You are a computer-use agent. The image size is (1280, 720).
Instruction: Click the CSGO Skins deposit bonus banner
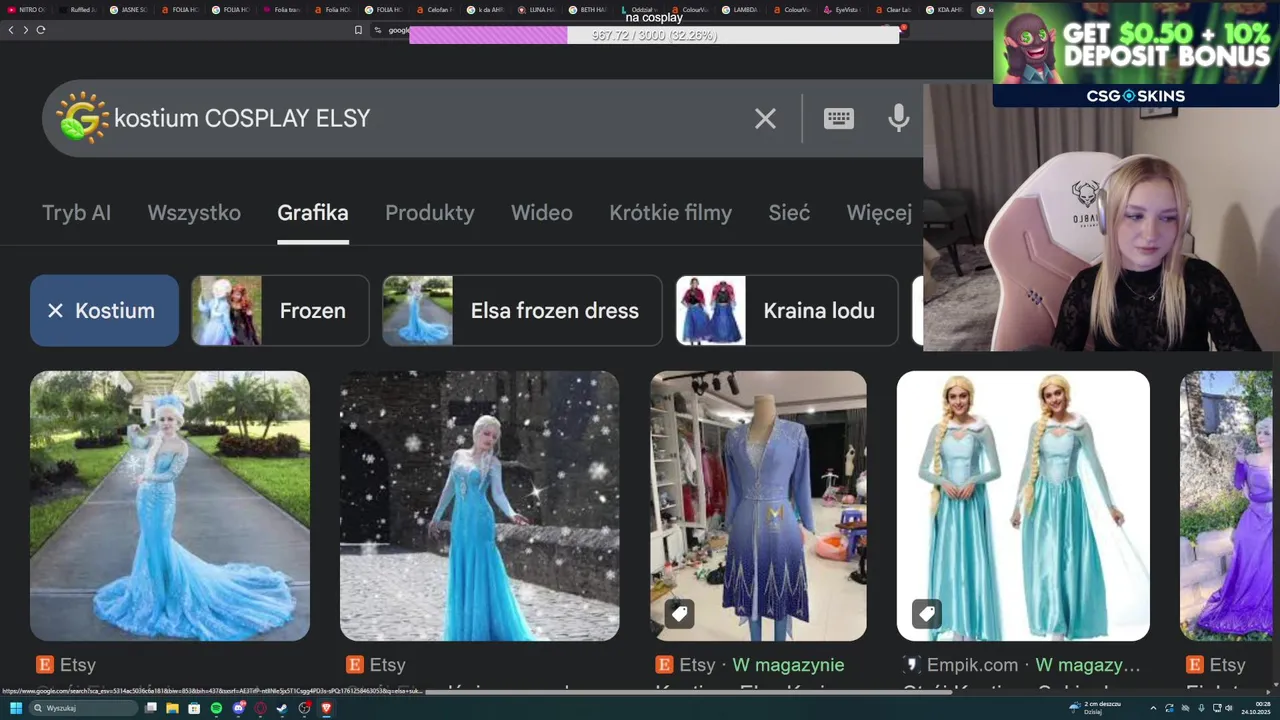coord(1135,54)
